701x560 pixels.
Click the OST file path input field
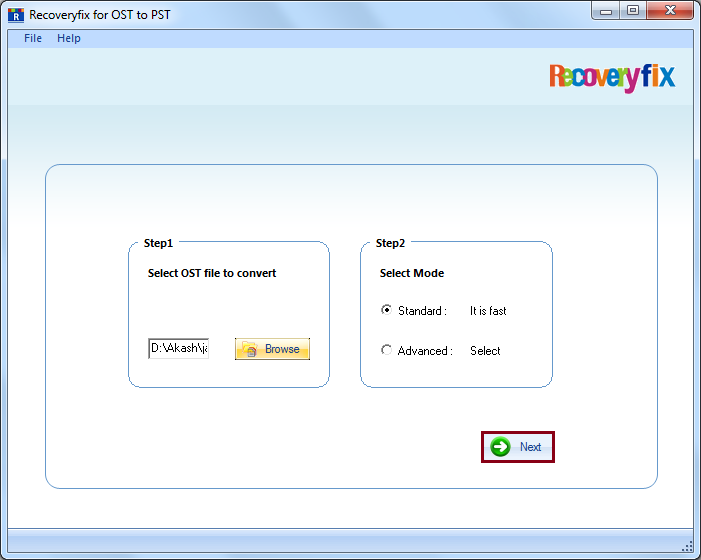click(178, 348)
